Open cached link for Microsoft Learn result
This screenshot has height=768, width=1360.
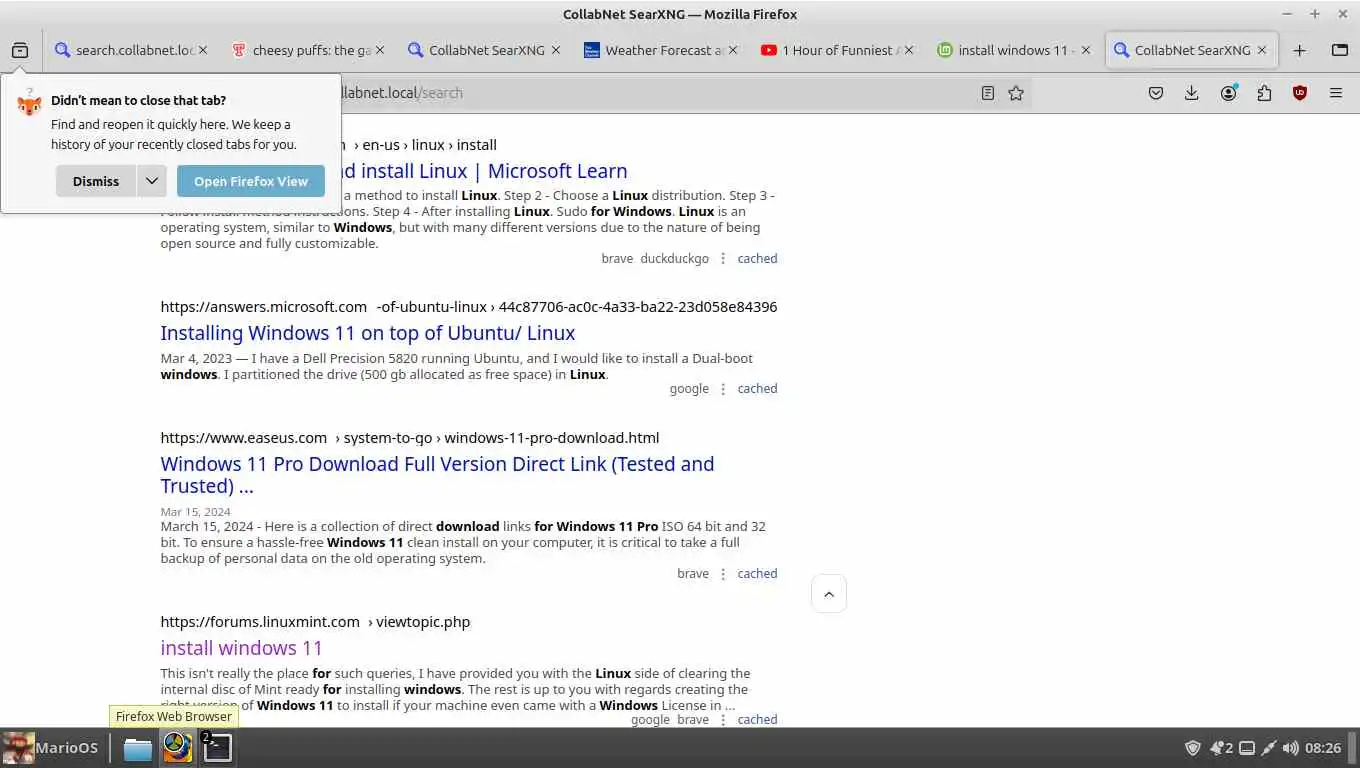(x=757, y=258)
